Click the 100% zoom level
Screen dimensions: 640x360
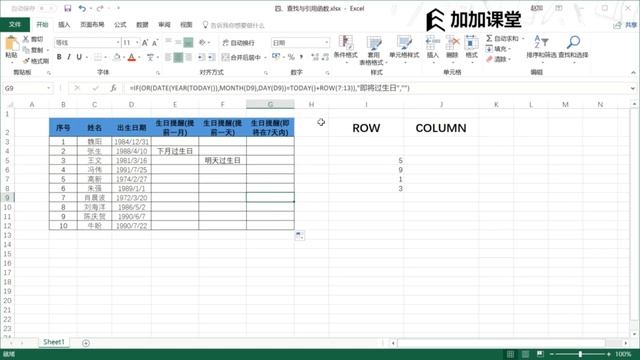tap(623, 354)
